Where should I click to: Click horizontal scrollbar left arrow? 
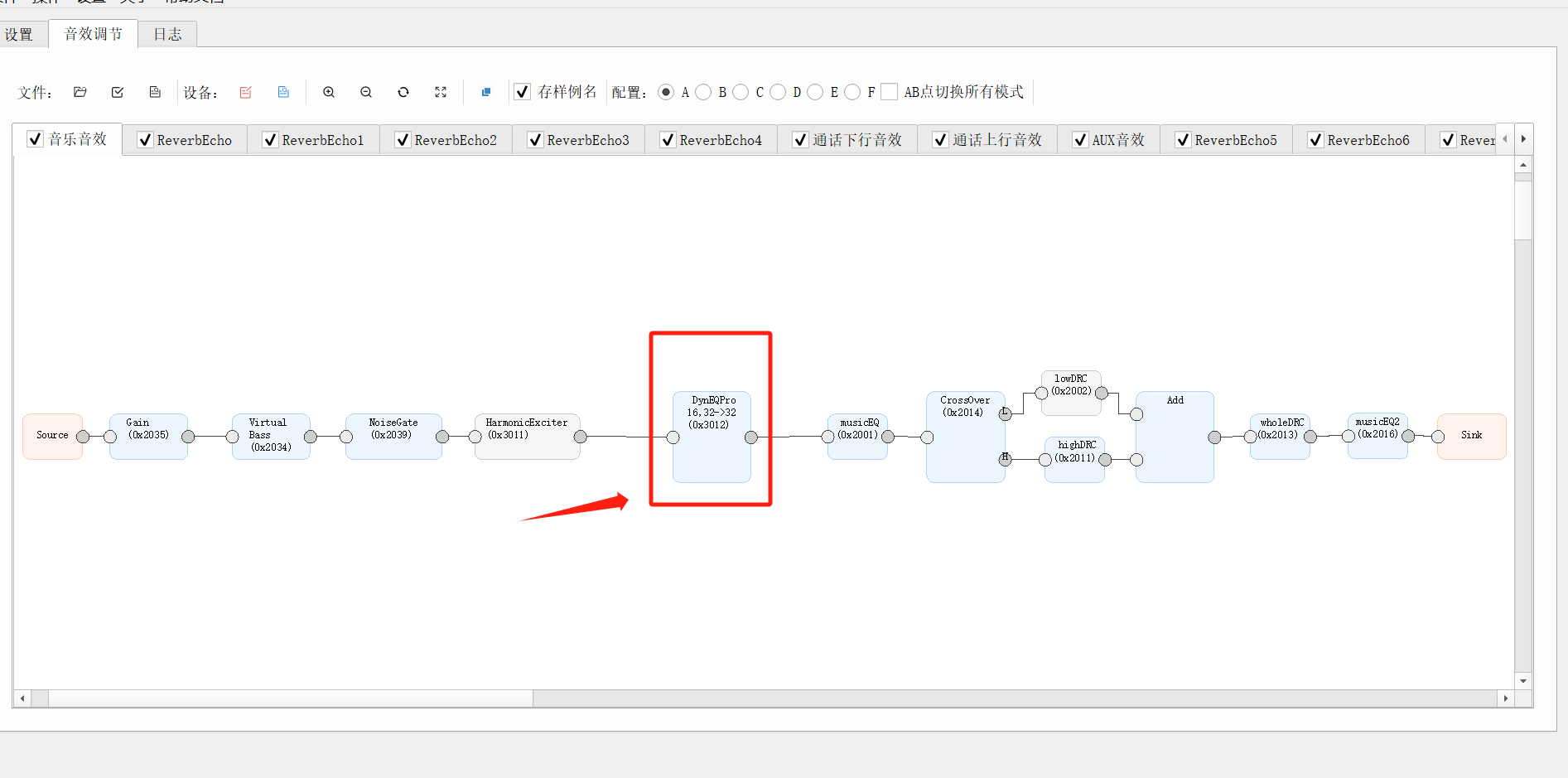tap(22, 698)
